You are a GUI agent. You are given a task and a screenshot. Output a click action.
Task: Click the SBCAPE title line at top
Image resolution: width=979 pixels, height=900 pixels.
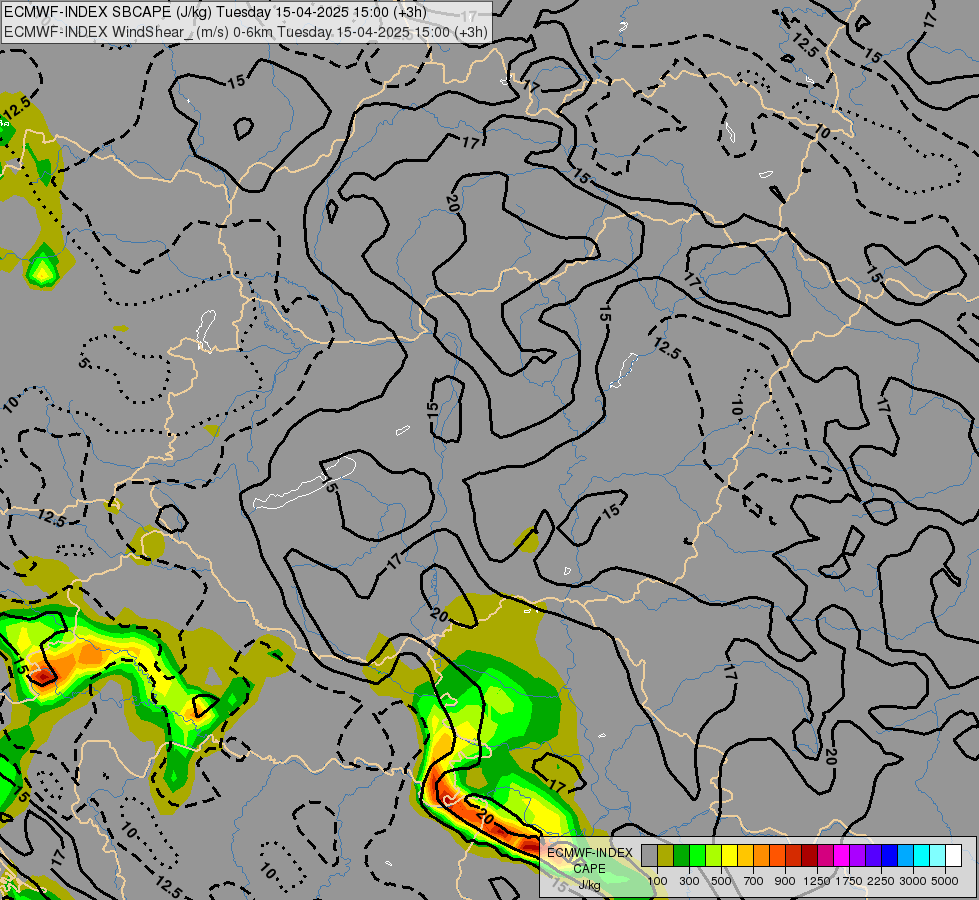pyautogui.click(x=215, y=12)
